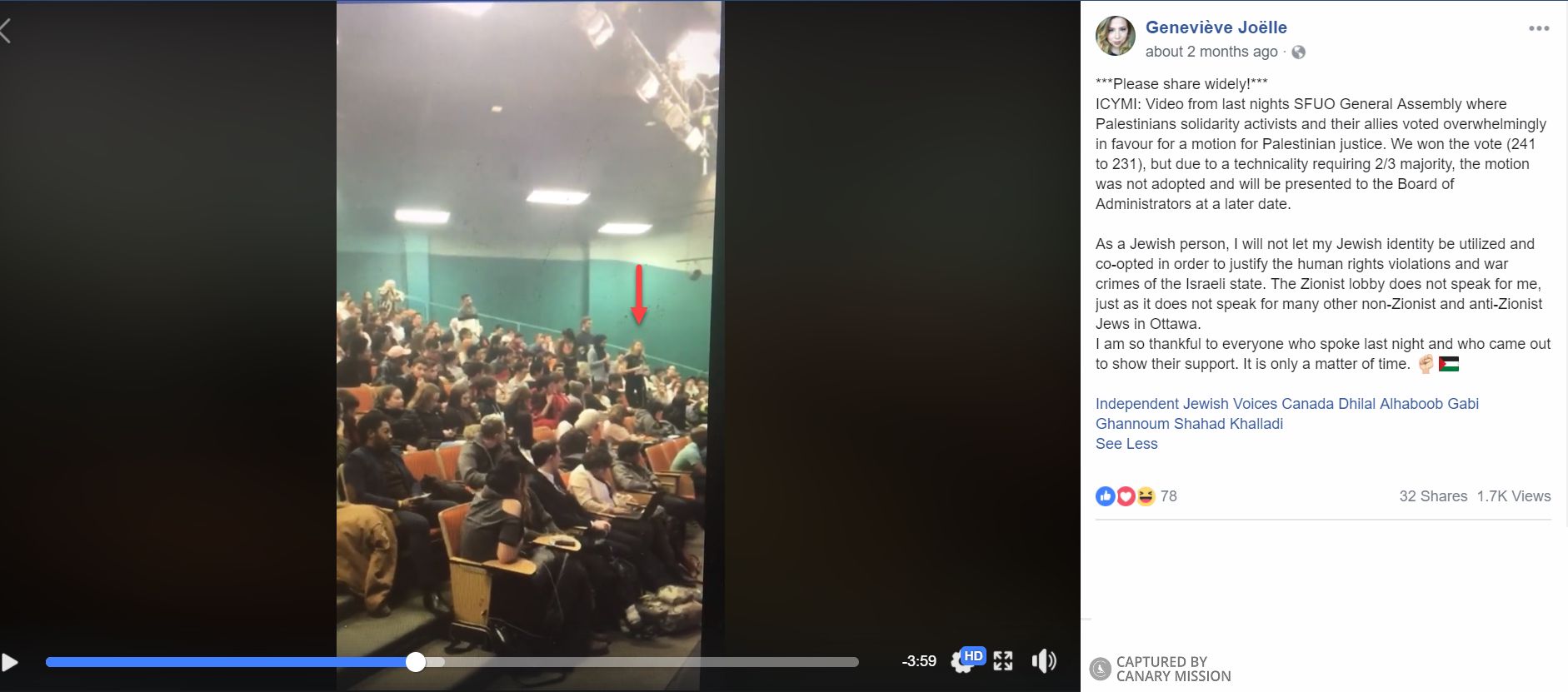
Task: Play the video
Action: click(9, 662)
